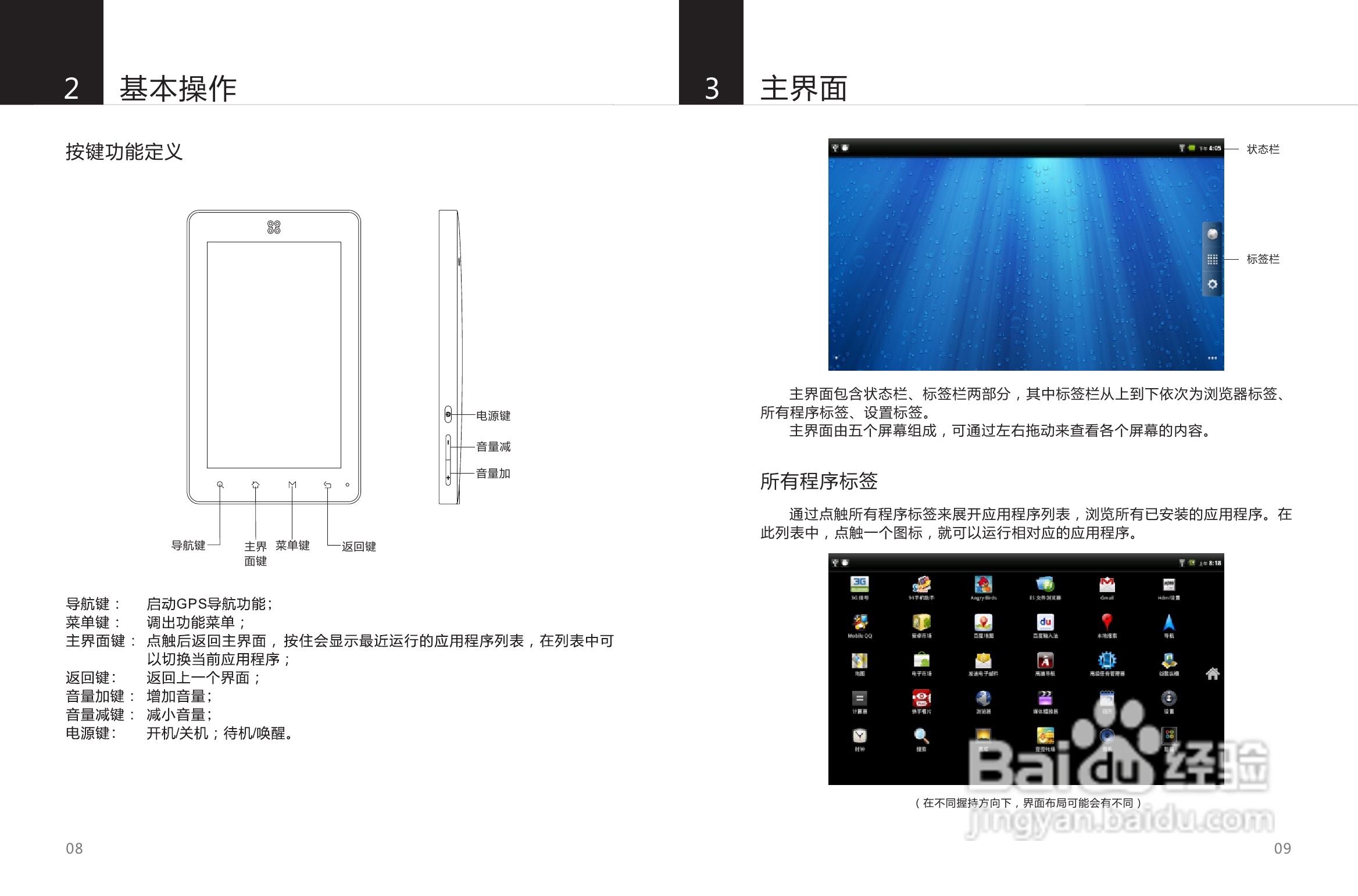Open the clock app icon
Screen dimensions: 1358x896
859,736
